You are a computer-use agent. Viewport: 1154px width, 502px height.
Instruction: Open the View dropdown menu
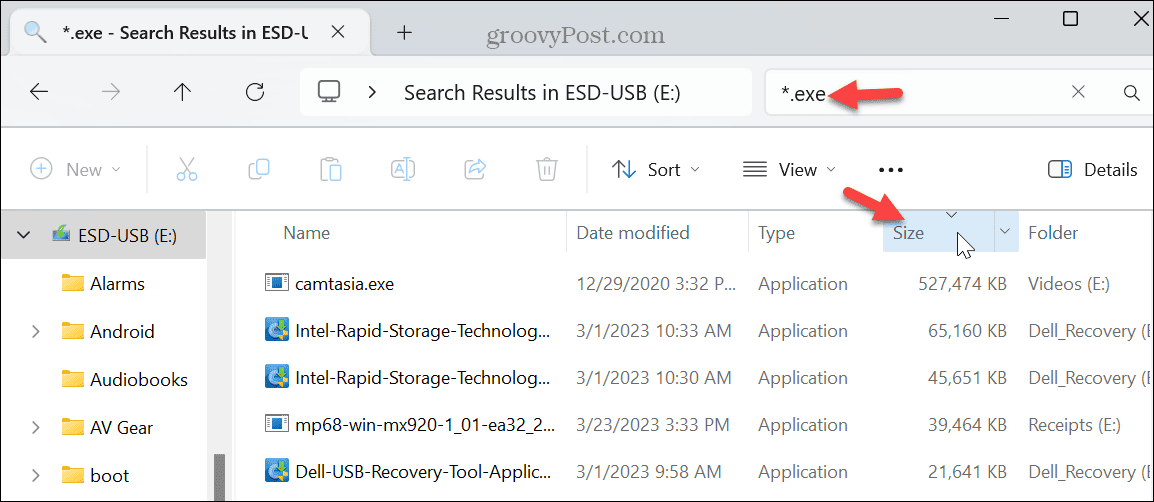[x=789, y=170]
